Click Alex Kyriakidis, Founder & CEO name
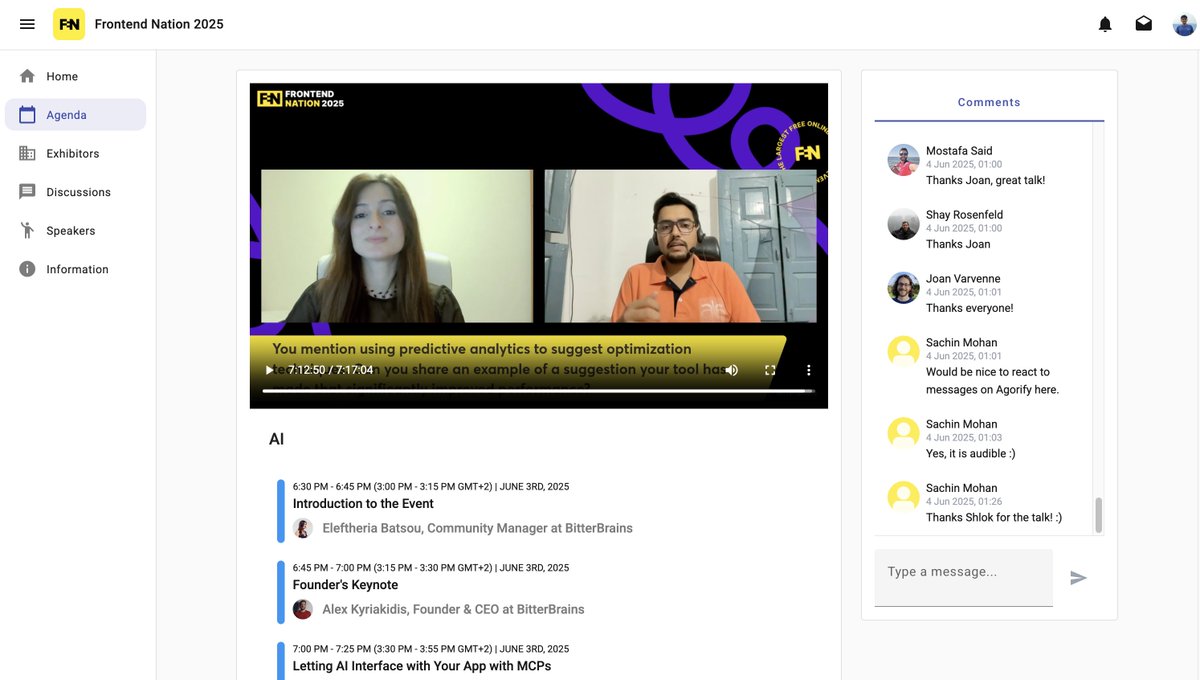Screen dimensions: 1200x680 pyautogui.click(x=453, y=609)
